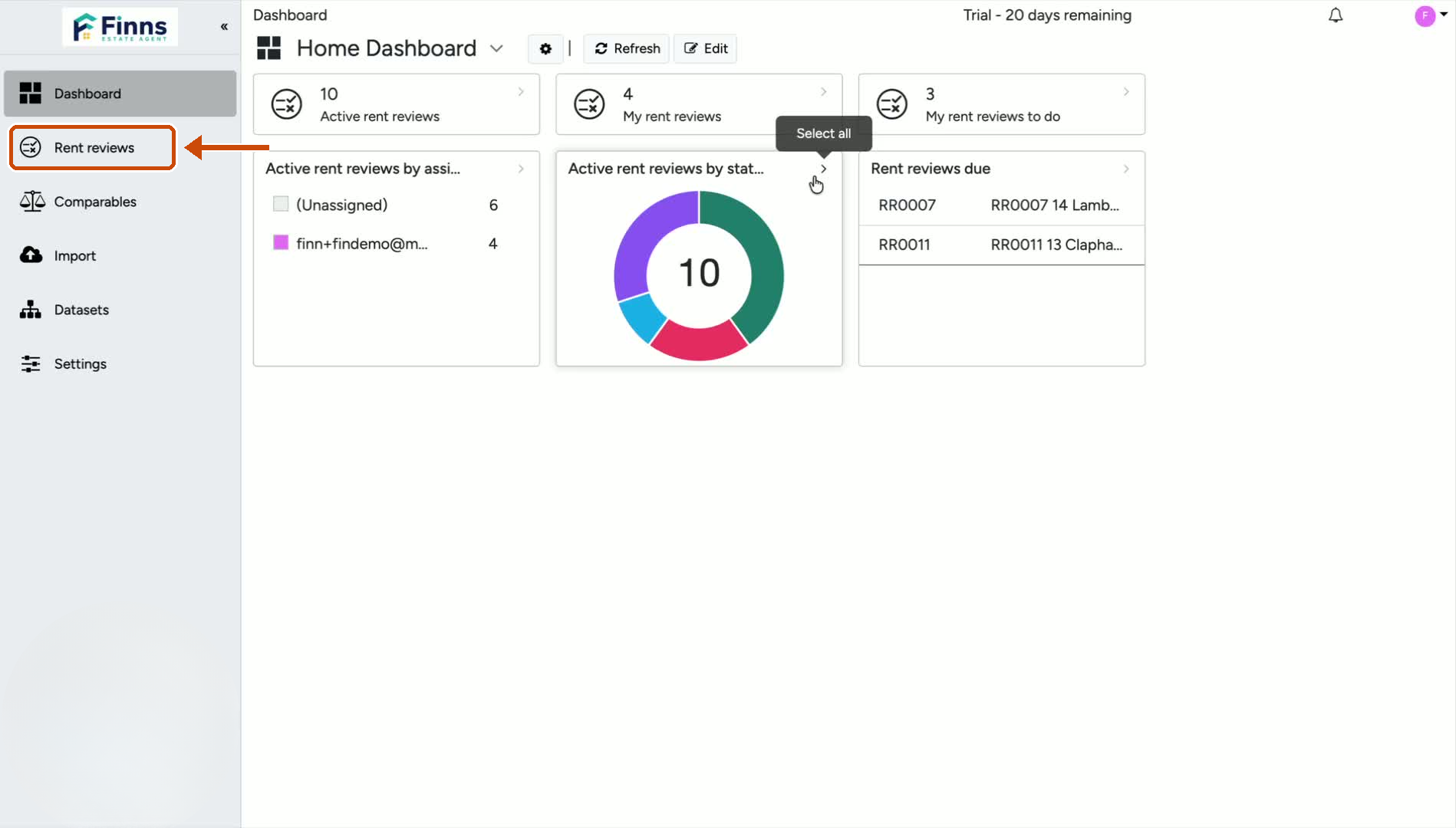Click 'My rent reviews to do' label
This screenshot has height=828, width=1456.
tap(993, 117)
